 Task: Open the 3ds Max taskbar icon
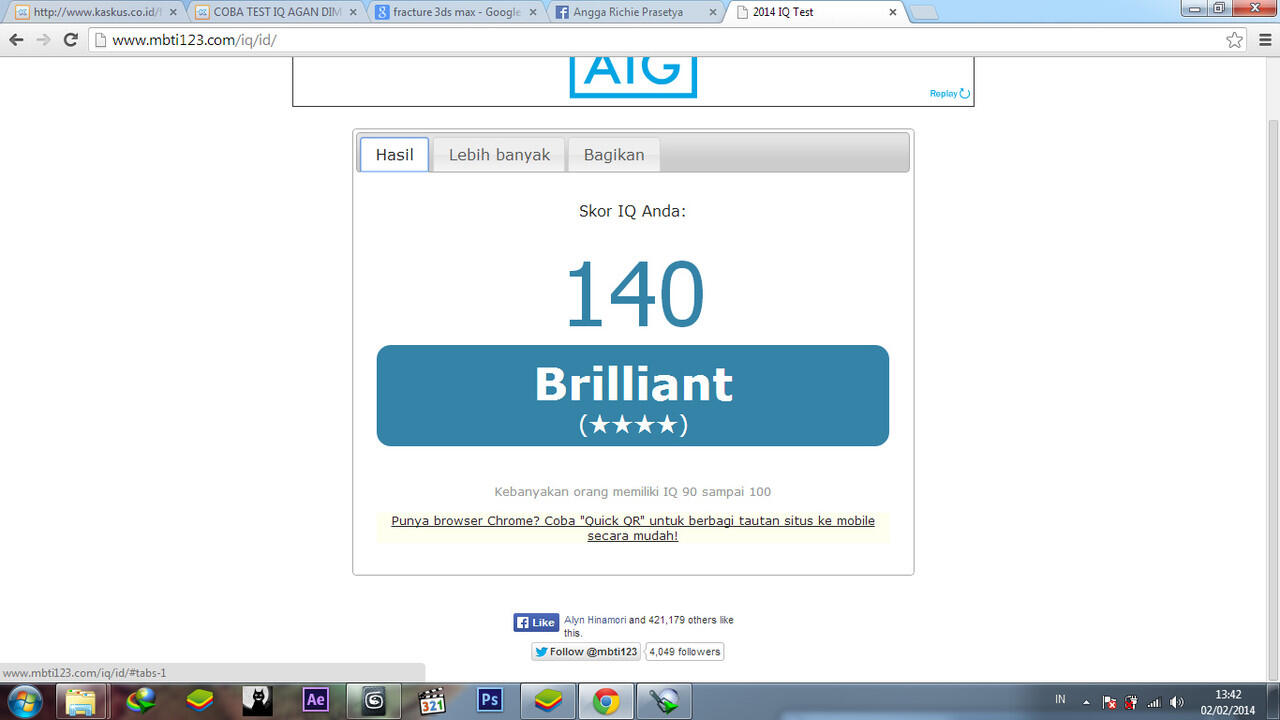(x=373, y=701)
